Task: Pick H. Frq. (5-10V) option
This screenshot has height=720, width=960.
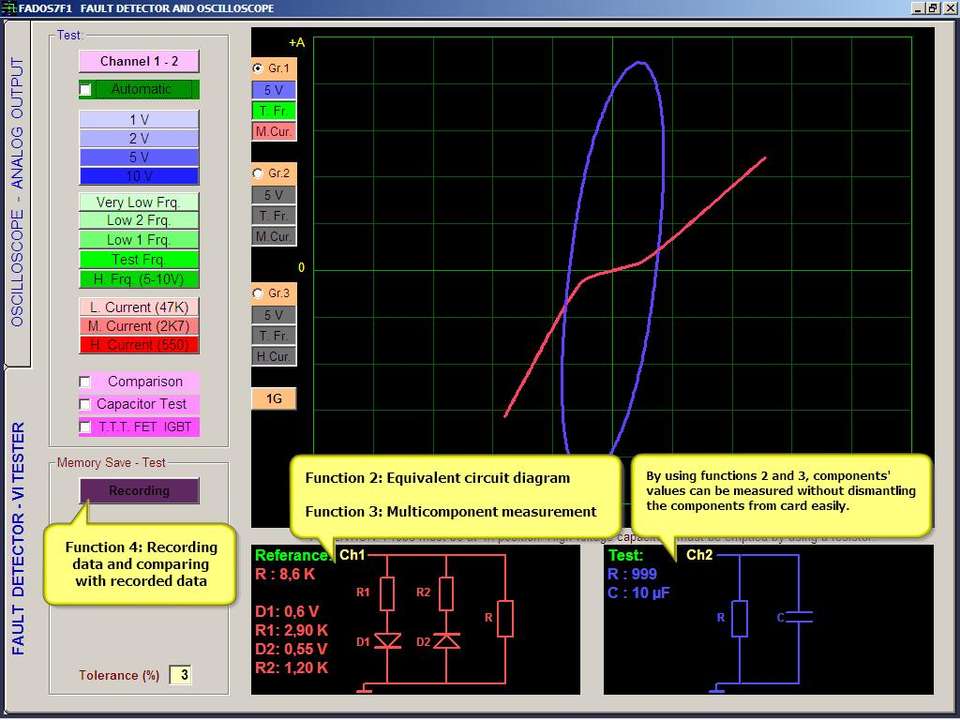Action: (x=139, y=279)
